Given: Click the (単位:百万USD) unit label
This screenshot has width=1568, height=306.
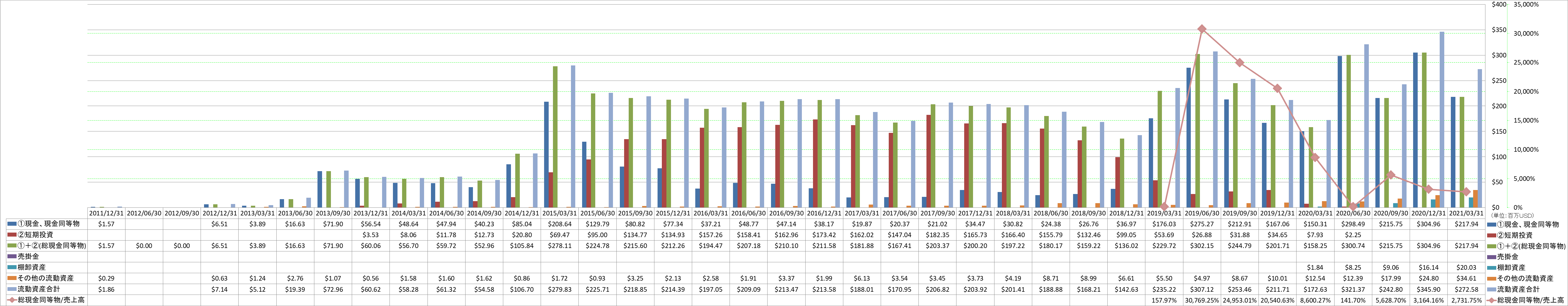Looking at the screenshot, I should click(x=1513, y=216).
